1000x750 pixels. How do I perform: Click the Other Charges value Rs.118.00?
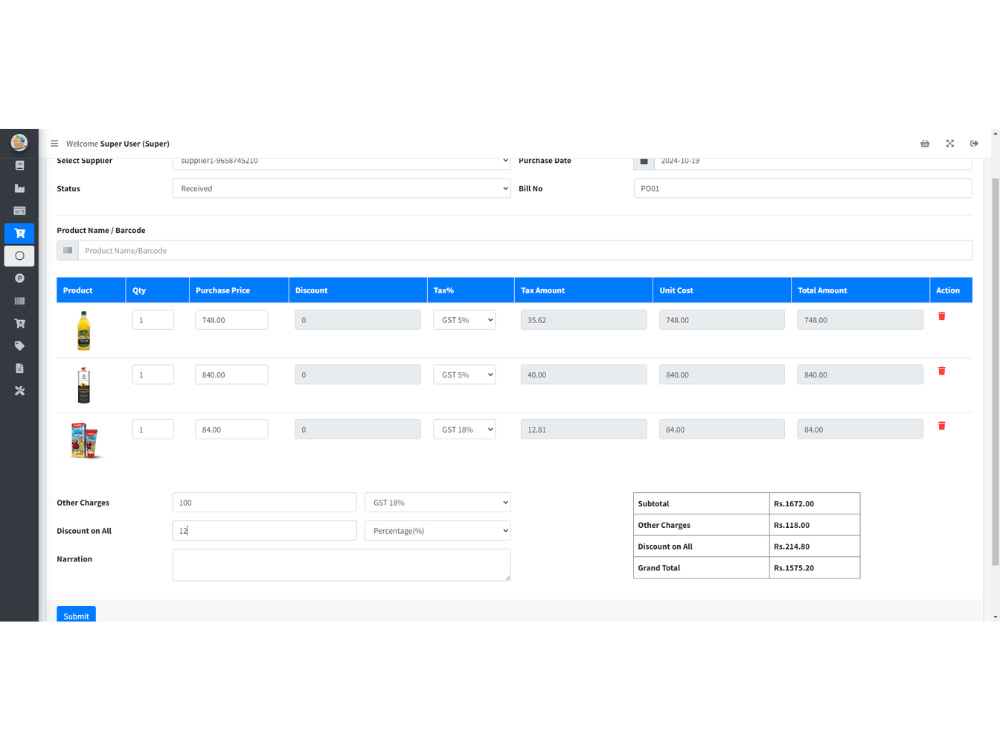(x=791, y=526)
